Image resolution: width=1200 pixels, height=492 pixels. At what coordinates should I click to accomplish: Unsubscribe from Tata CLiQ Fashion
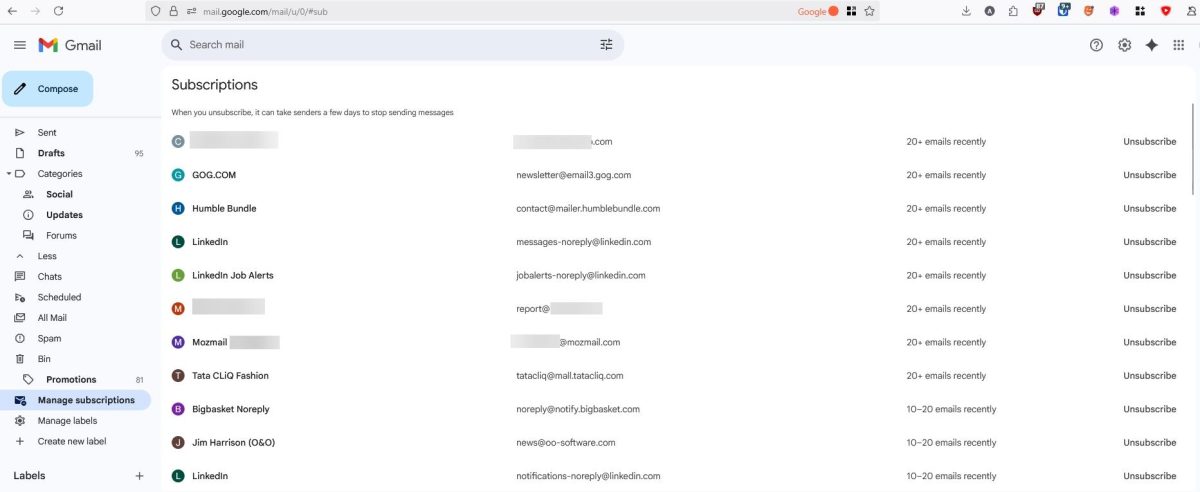pos(1149,376)
